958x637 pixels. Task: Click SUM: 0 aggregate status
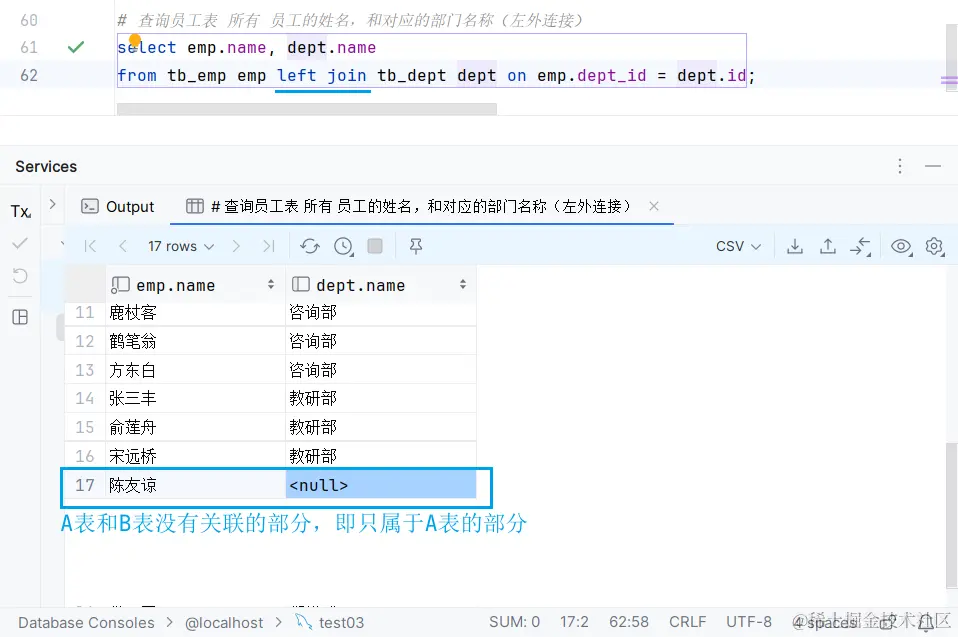coord(514,622)
